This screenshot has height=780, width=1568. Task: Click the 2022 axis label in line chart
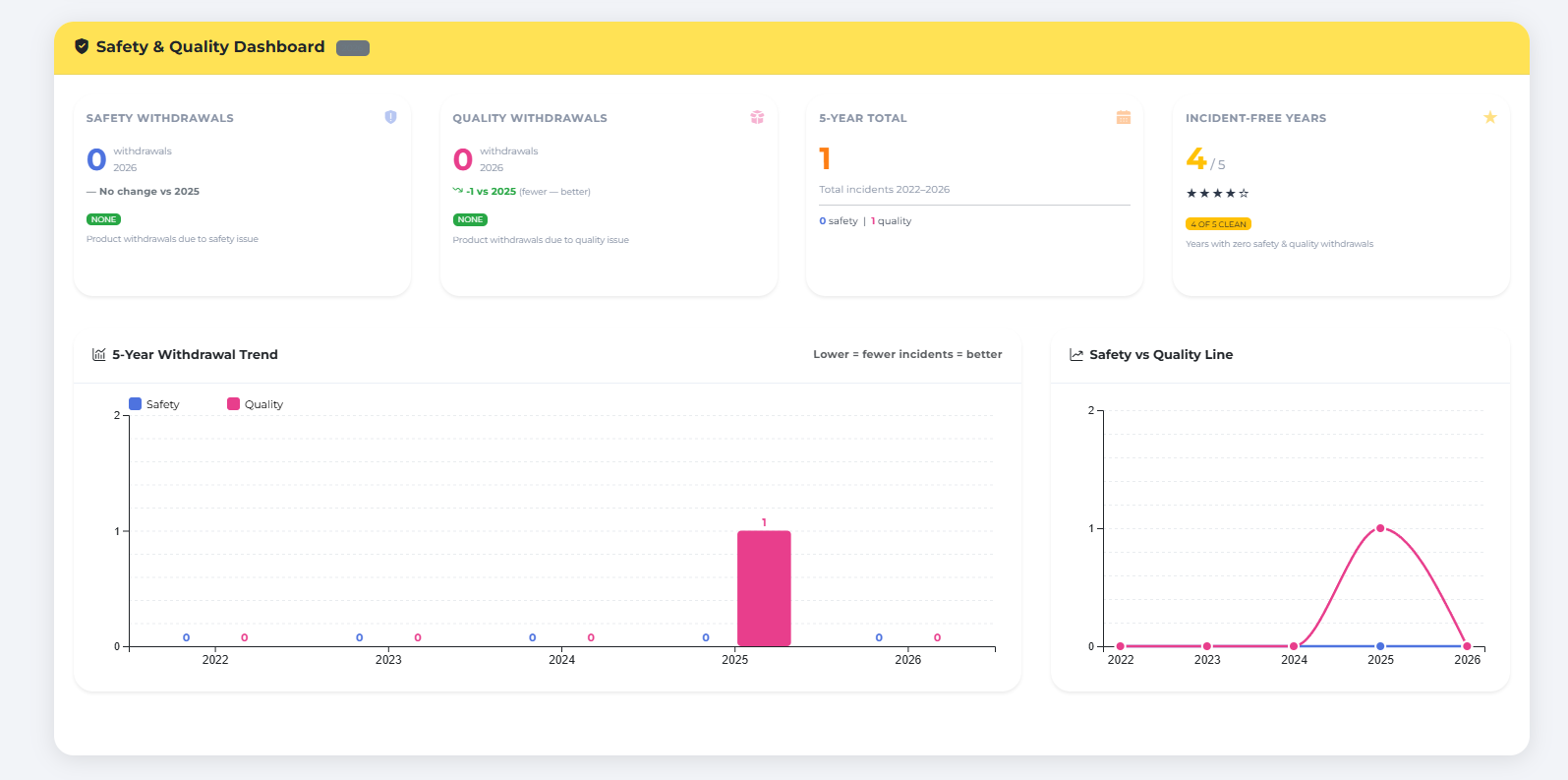[x=1121, y=660]
